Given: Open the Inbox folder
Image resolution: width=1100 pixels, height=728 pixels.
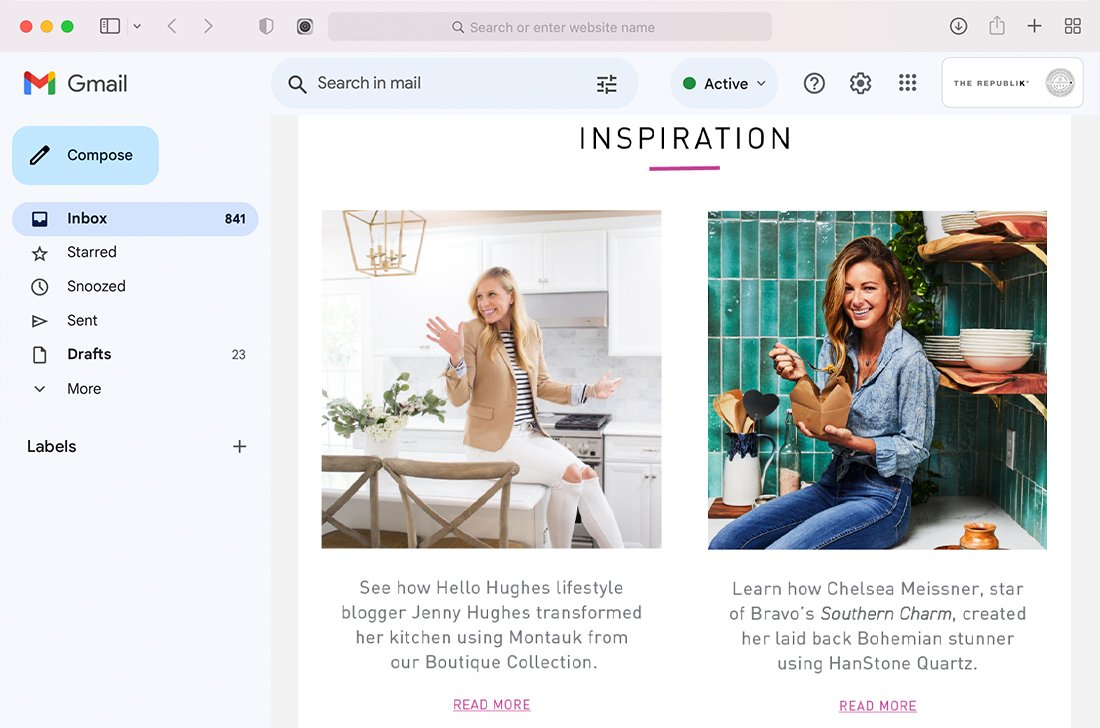Looking at the screenshot, I should [135, 219].
